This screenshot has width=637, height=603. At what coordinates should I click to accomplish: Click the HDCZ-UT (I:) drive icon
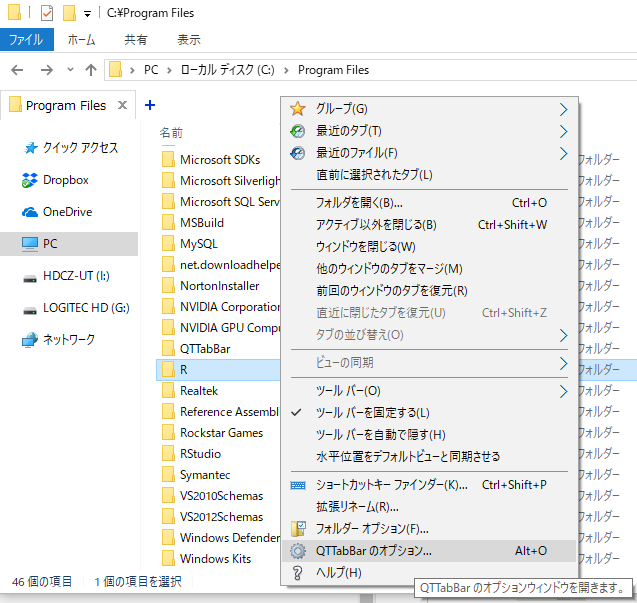(x=30, y=278)
